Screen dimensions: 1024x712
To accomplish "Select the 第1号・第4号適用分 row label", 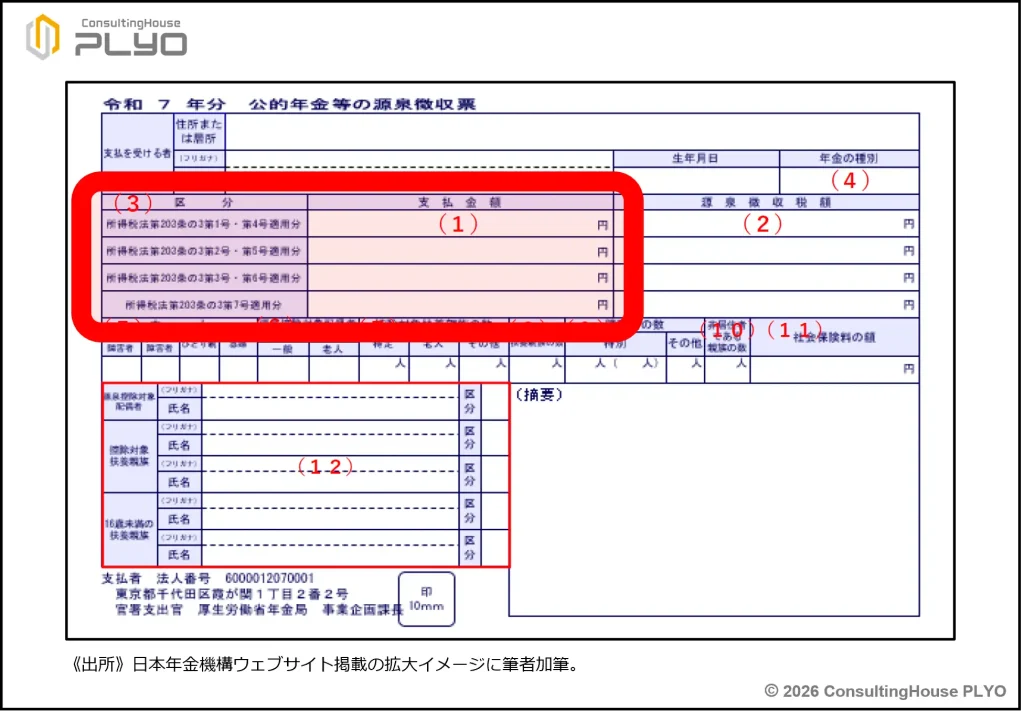I will 204,225.
